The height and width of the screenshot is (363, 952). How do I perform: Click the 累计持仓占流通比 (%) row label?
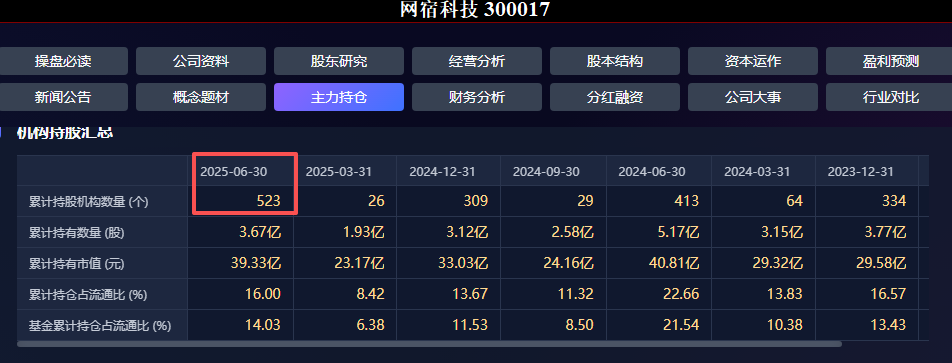tap(103, 294)
